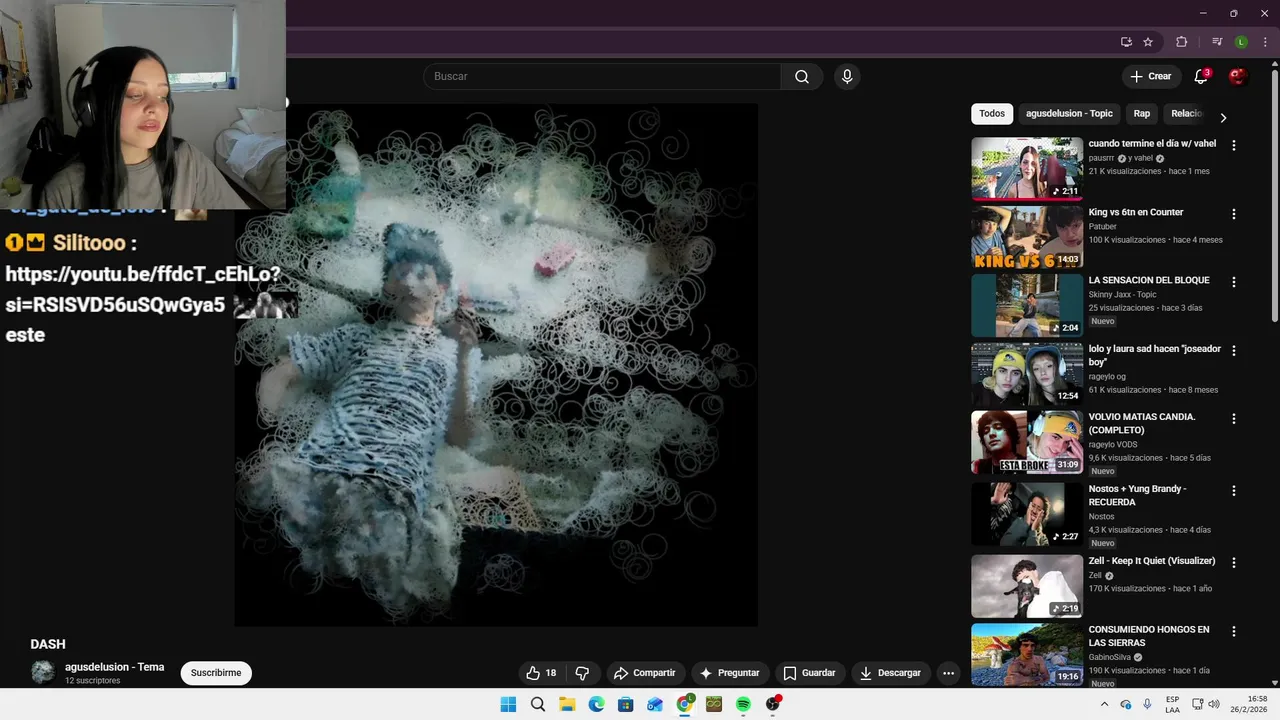Activate voice search microphone
1280x720 pixels.
847,76
